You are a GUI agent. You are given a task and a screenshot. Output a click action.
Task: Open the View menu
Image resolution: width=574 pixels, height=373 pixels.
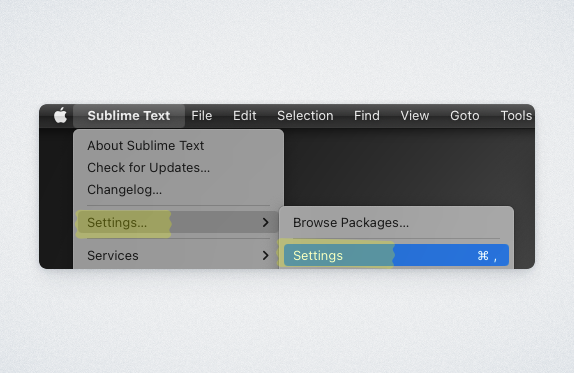414,116
